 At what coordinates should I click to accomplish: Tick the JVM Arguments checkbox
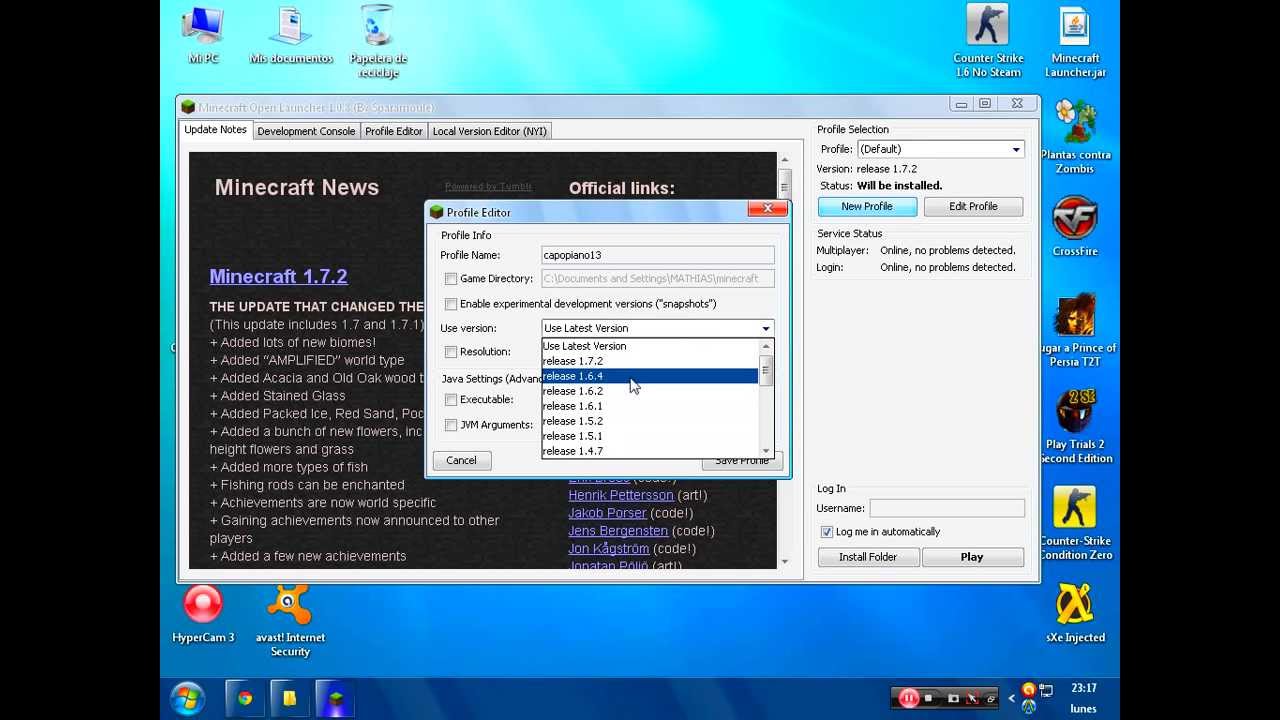(451, 425)
